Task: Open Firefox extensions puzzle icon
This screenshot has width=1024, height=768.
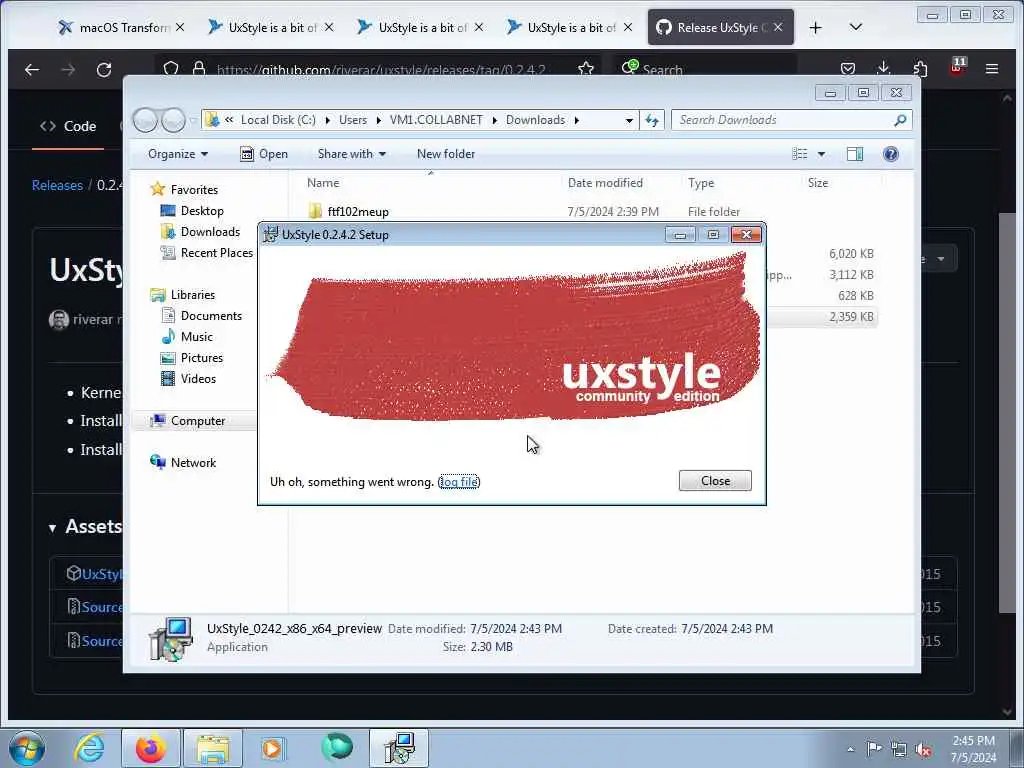Action: point(920,69)
